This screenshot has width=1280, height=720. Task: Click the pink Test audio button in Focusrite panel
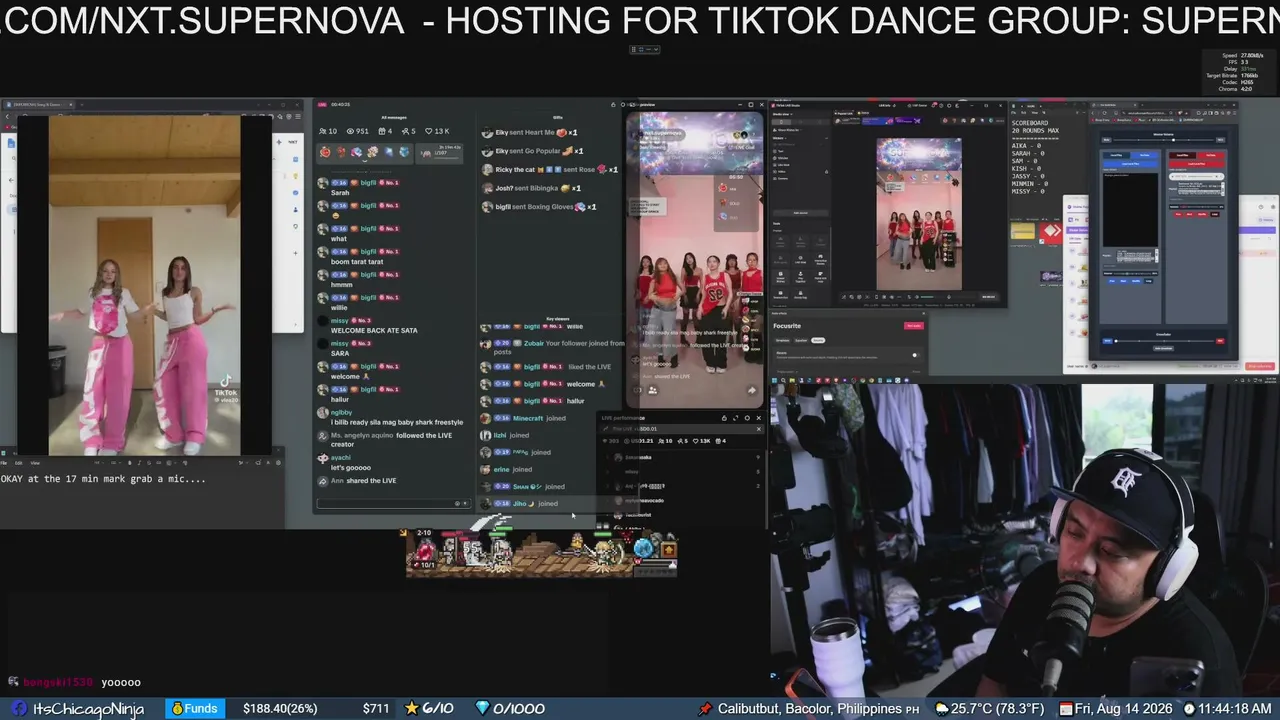913,326
